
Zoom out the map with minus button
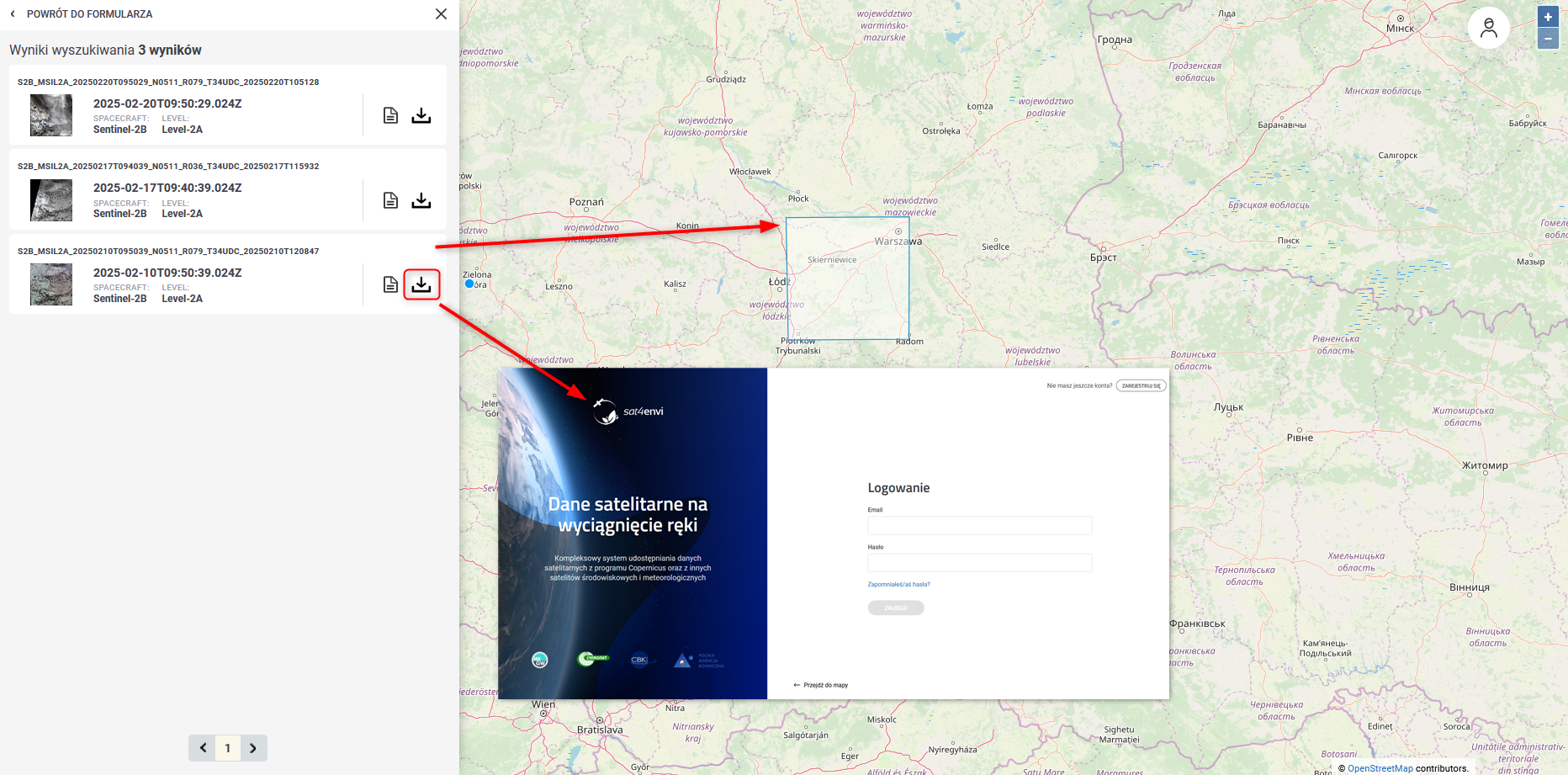1548,39
